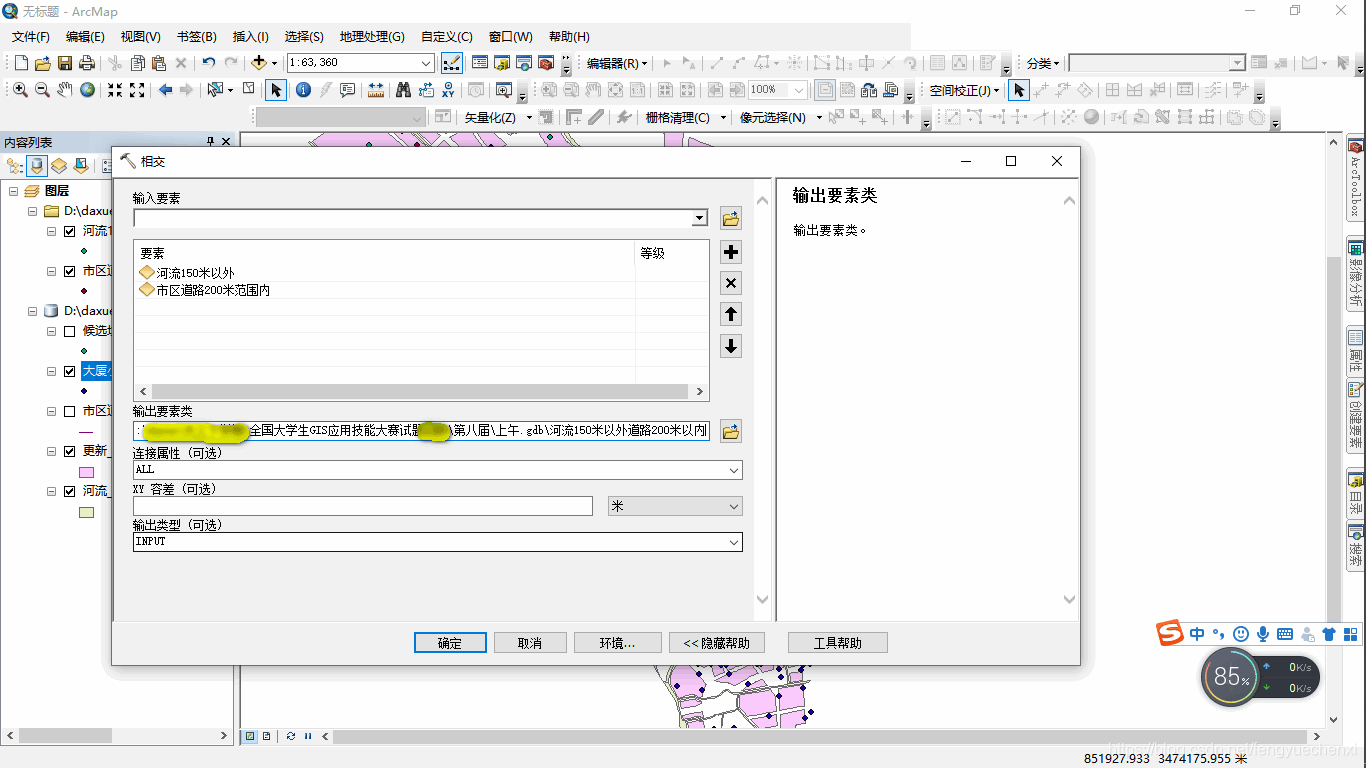Uncheck the 河流 layer in first folder group
This screenshot has height=768, width=1366.
69,231
